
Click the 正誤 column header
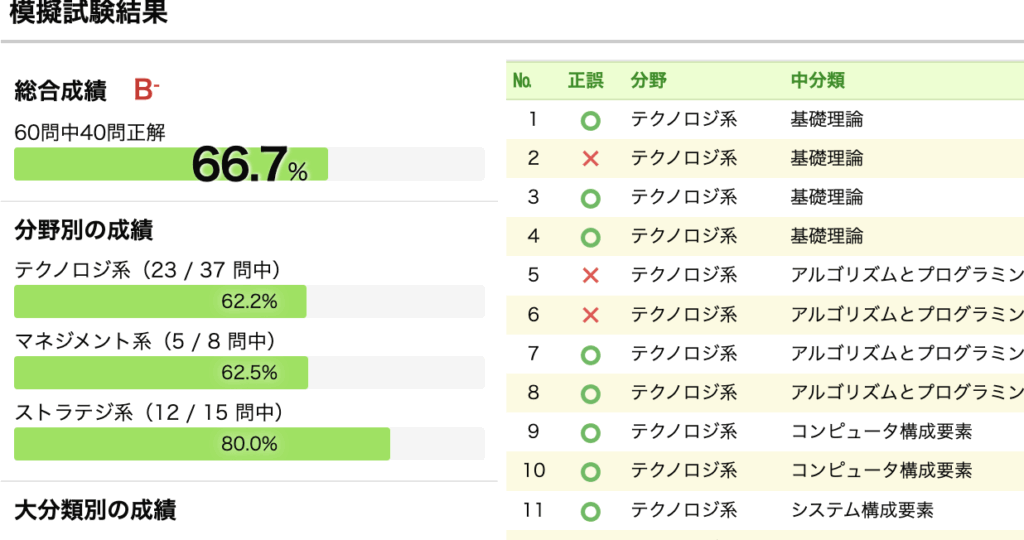585,81
